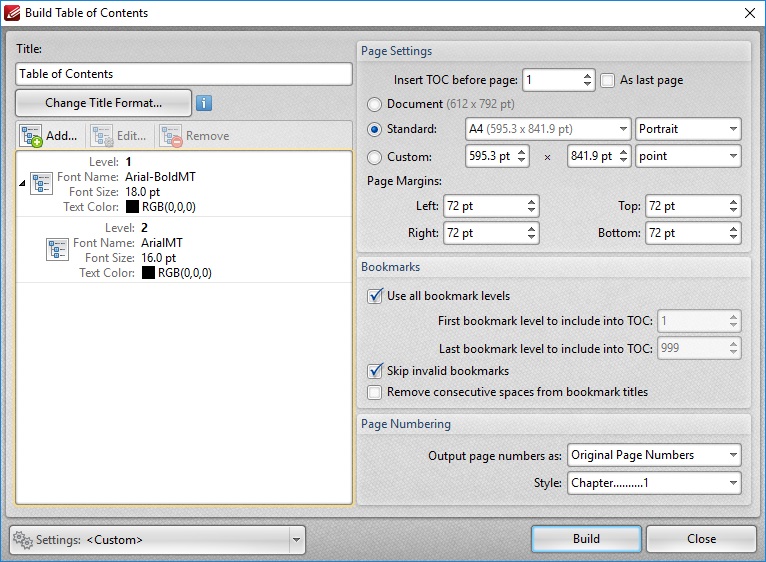Increase the Left margin spinner
Viewport: 766px width, 562px height.
pyautogui.click(x=532, y=201)
